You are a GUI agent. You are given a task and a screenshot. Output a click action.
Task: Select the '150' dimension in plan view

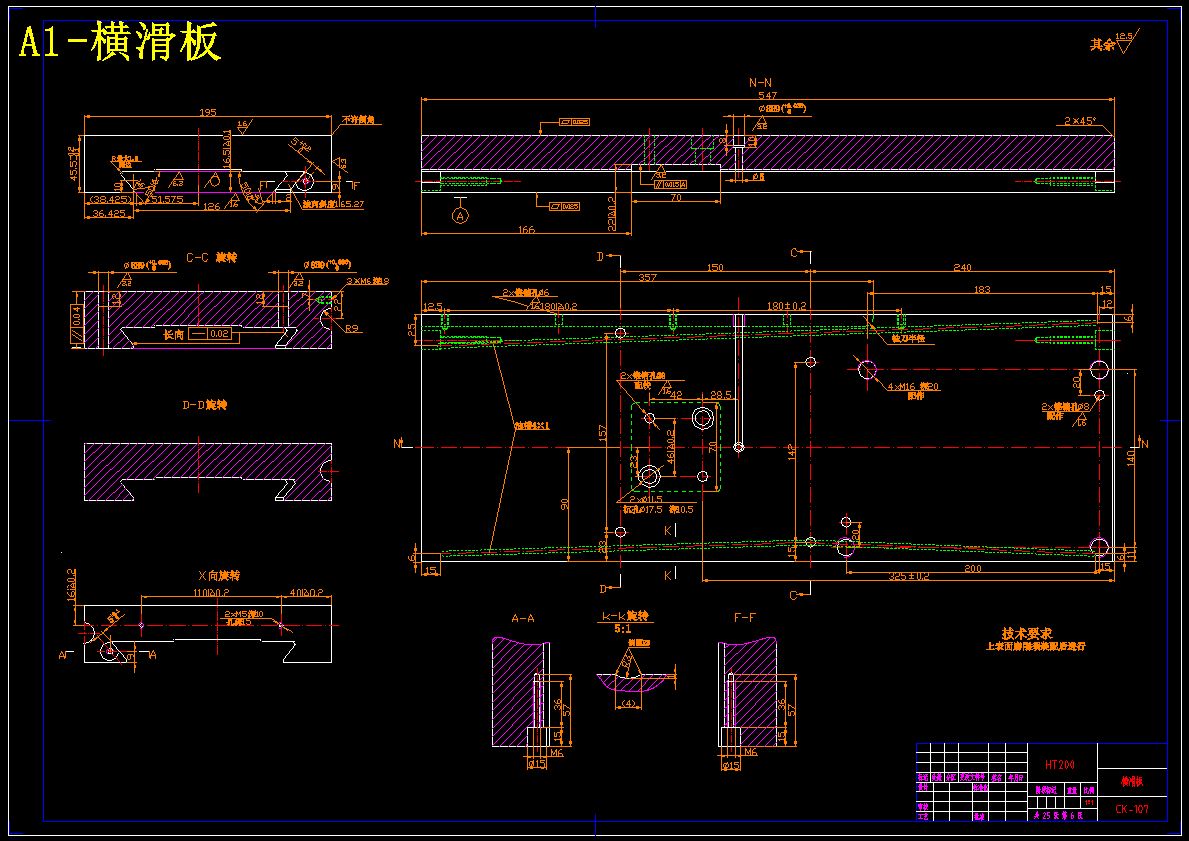click(714, 267)
